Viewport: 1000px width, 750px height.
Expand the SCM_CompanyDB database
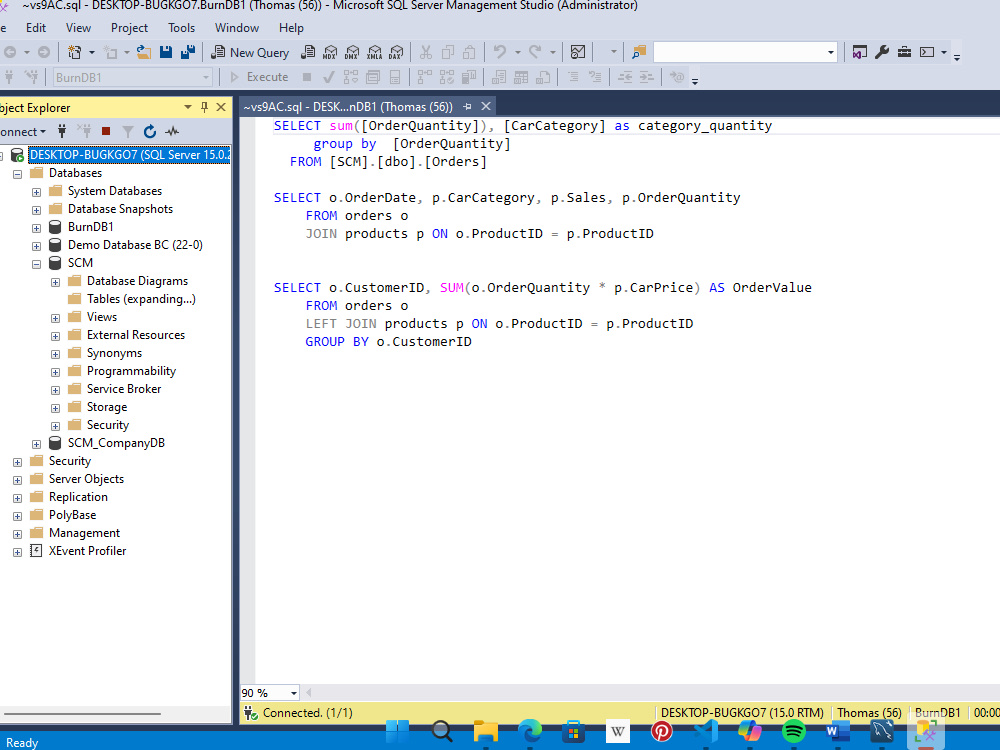pos(36,443)
